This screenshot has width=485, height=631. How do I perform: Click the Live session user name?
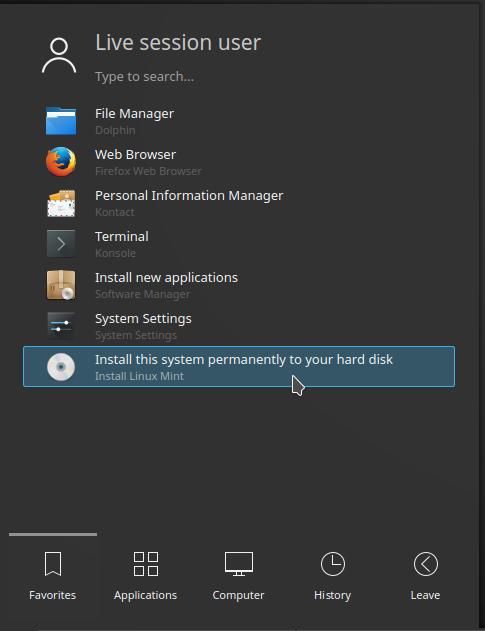(x=178, y=42)
